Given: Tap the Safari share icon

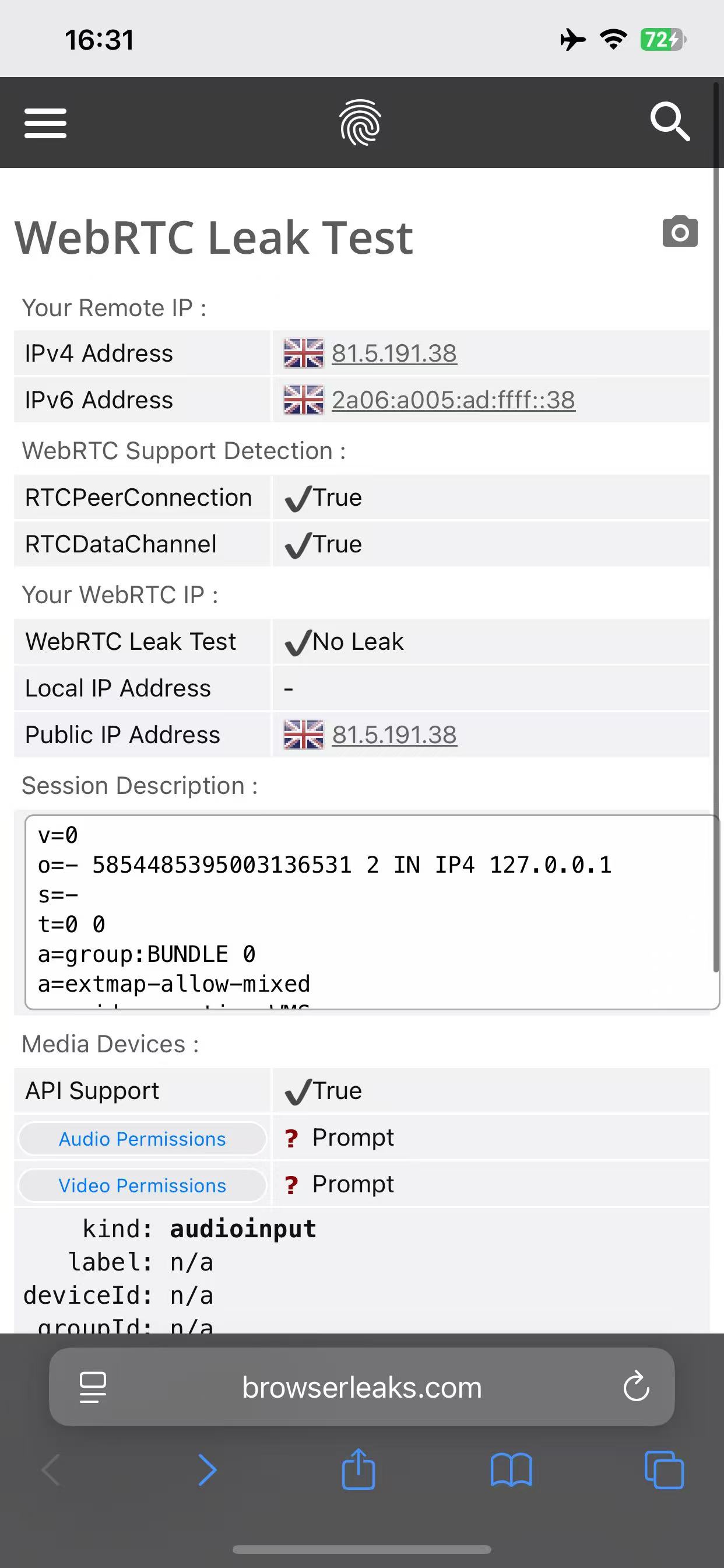Looking at the screenshot, I should tap(359, 1469).
